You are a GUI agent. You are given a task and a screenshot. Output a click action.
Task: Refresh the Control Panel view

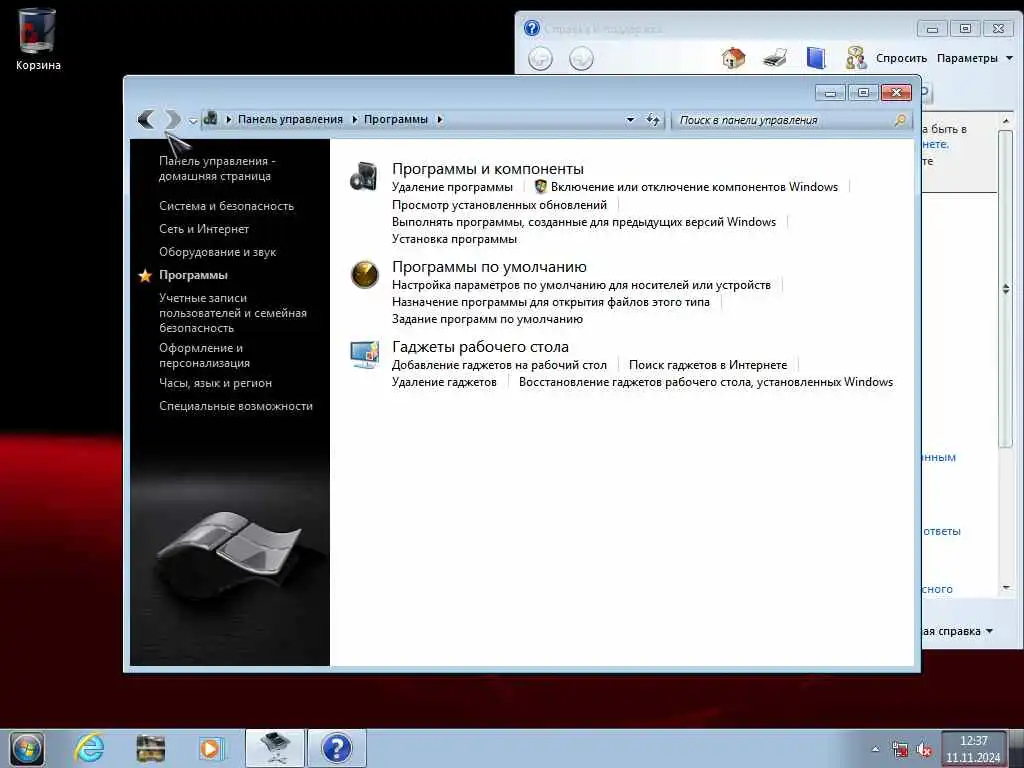(652, 120)
